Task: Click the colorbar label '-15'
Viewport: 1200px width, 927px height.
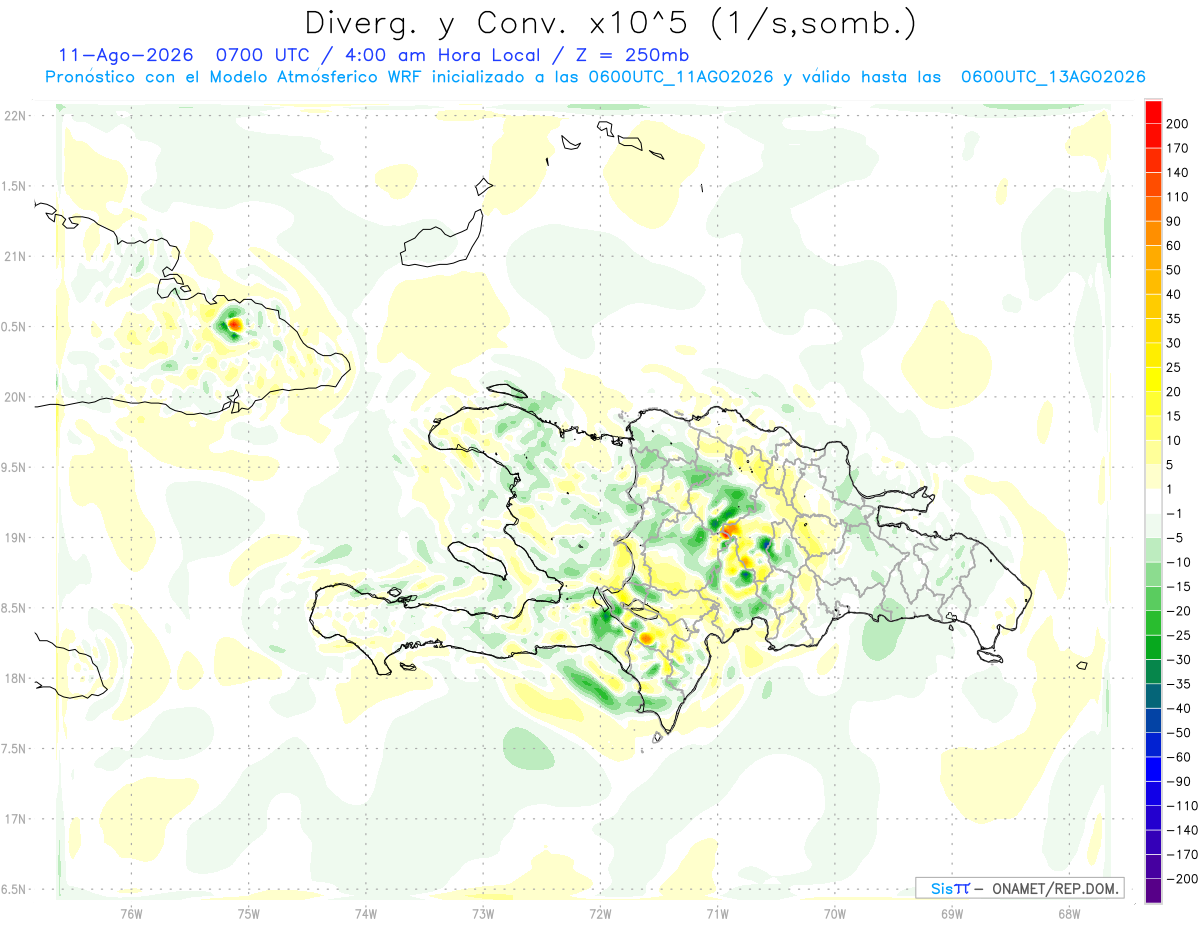Action: tap(1181, 586)
